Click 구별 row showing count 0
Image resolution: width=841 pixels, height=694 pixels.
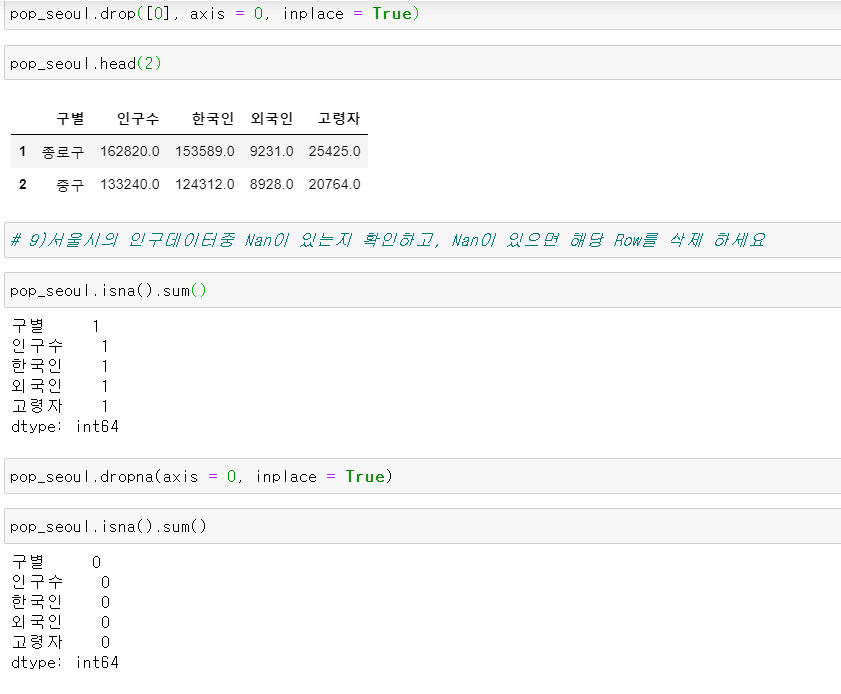pyautogui.click(x=56, y=562)
